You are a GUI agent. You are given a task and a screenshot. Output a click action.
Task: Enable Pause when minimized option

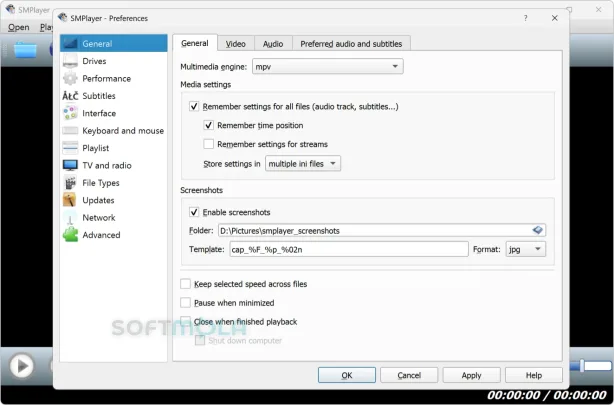(185, 303)
